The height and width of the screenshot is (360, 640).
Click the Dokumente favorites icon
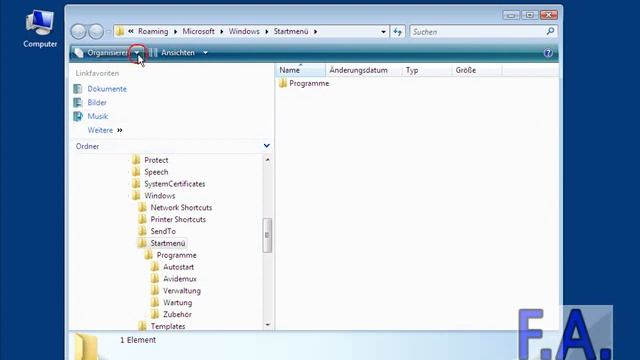[x=78, y=89]
